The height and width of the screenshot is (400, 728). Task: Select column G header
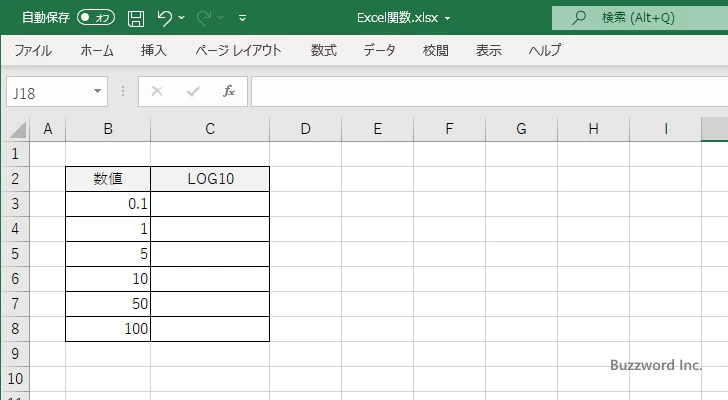(x=521, y=129)
